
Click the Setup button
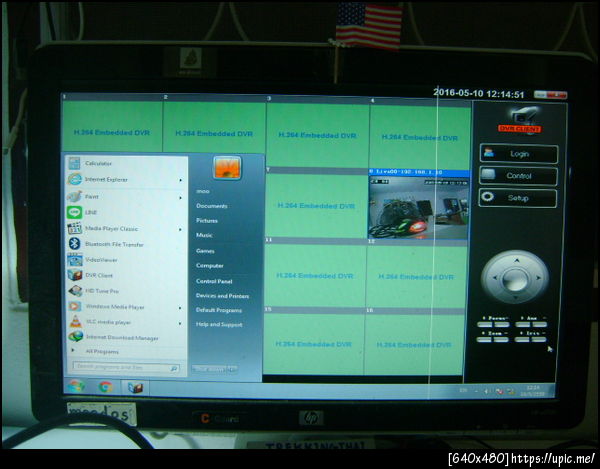pyautogui.click(x=517, y=198)
